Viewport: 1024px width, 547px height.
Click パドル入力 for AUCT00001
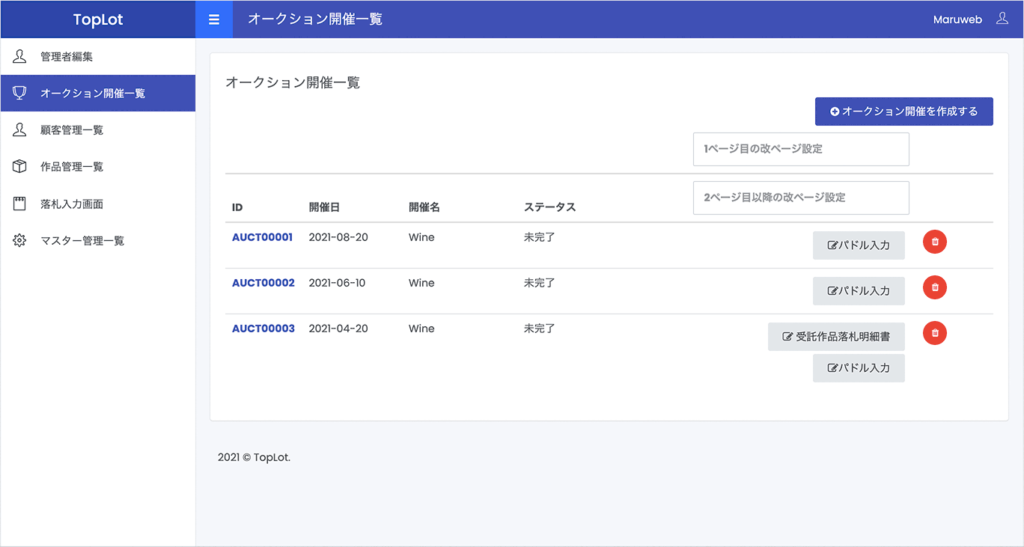859,245
